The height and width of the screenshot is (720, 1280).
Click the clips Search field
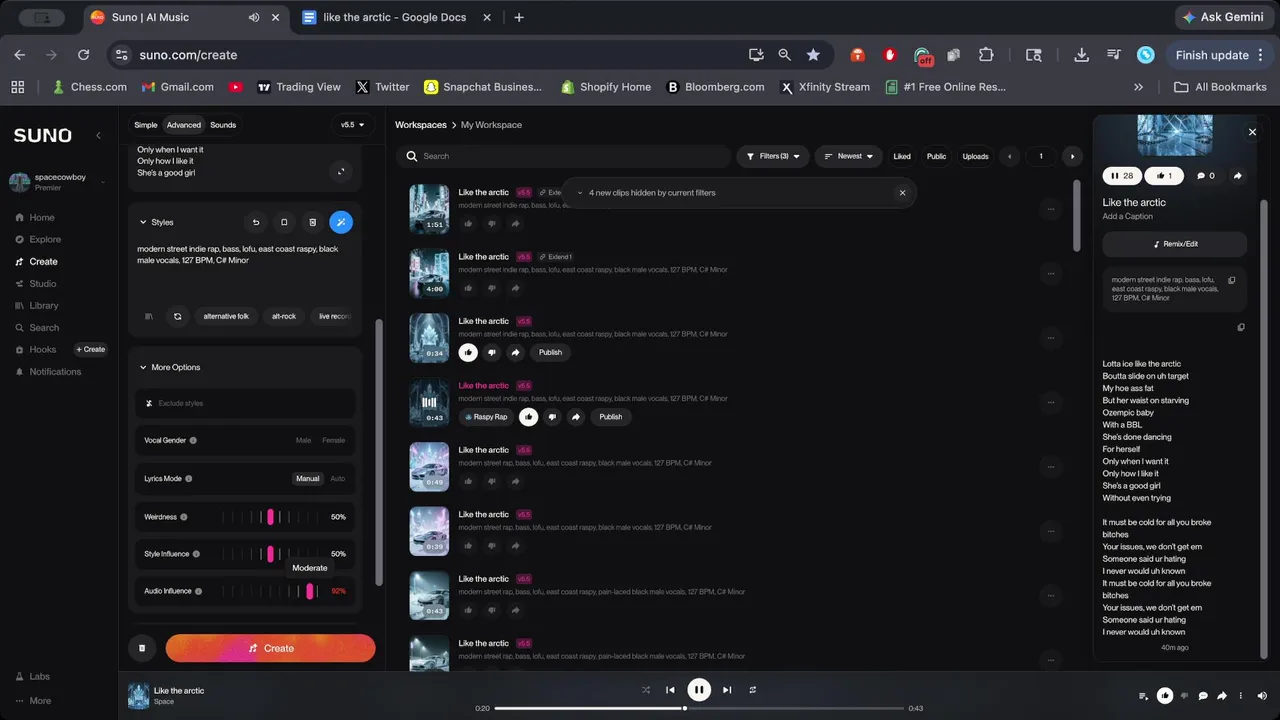564,156
